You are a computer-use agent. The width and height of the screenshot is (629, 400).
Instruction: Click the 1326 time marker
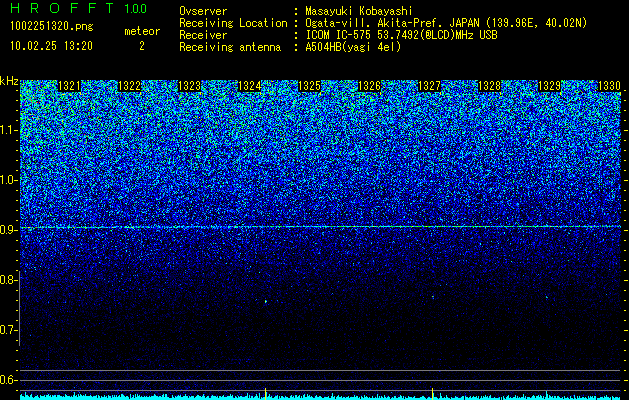pyautogui.click(x=369, y=86)
